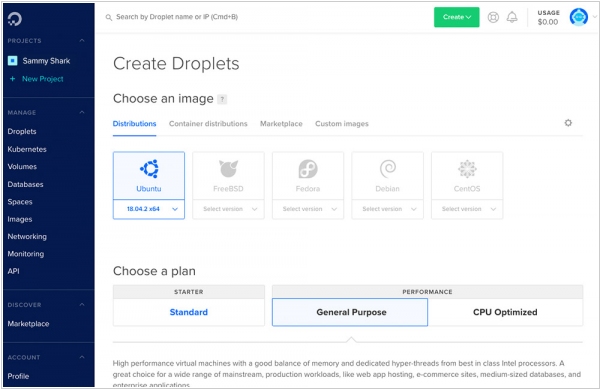This screenshot has height=389, width=600.
Task: Choose the CPU Optimized plan
Action: tap(505, 312)
